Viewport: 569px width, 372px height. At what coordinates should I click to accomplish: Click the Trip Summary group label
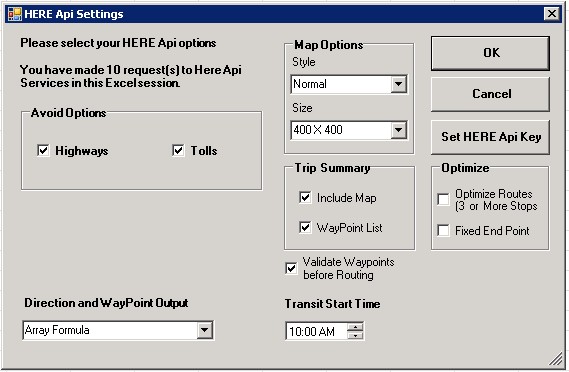[x=332, y=168]
